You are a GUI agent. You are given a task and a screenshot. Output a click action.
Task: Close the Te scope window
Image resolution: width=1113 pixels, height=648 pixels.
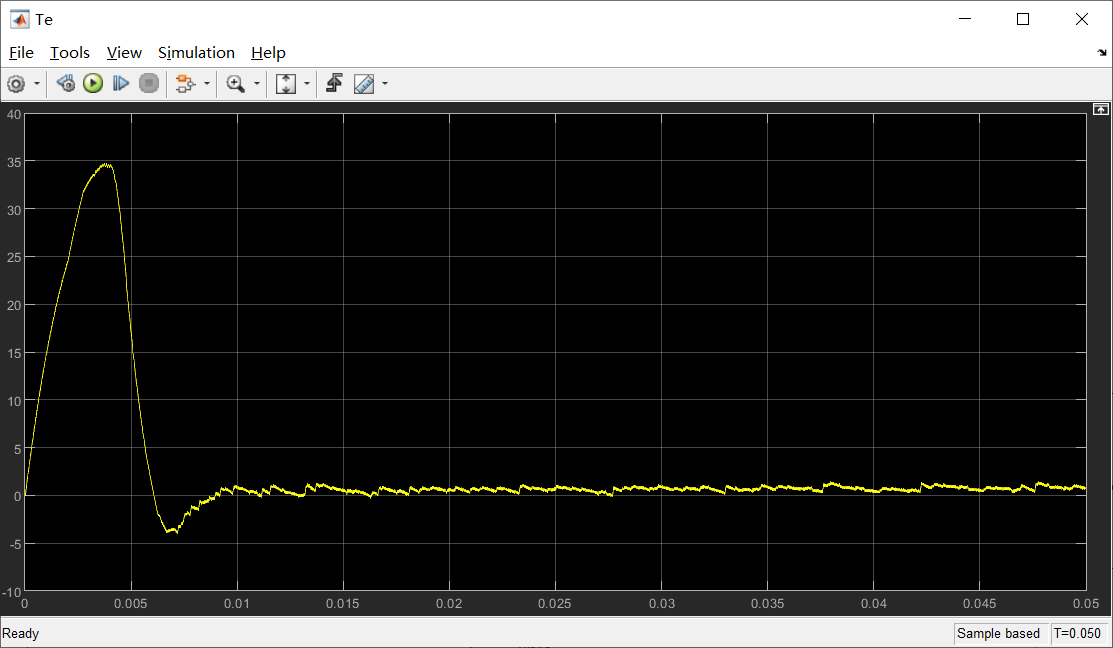1082,19
